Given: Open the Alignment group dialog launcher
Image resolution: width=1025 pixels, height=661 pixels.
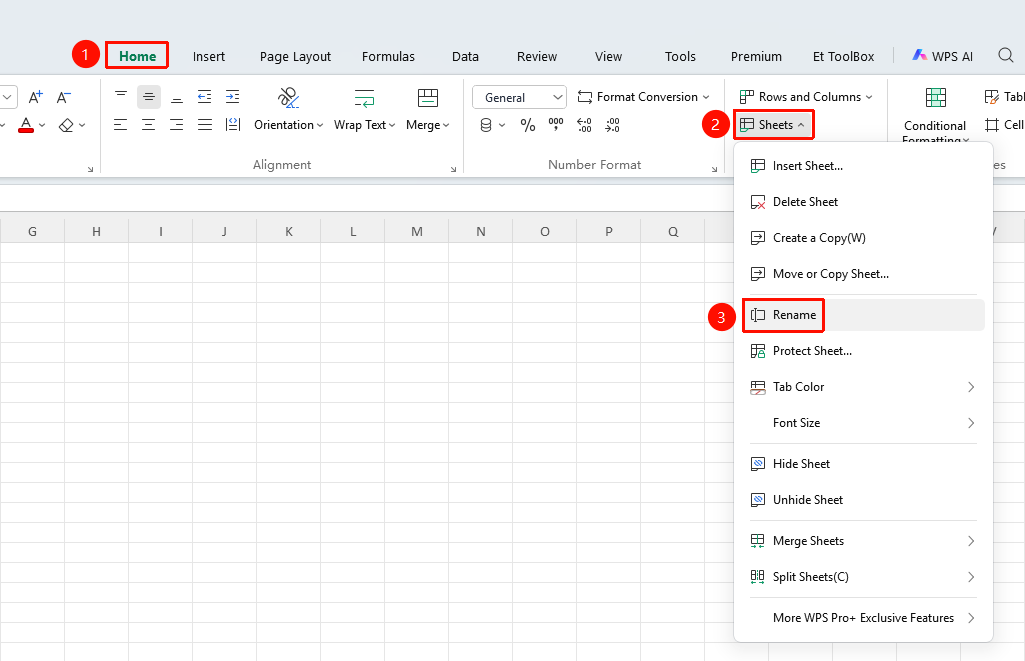Looking at the screenshot, I should (453, 169).
